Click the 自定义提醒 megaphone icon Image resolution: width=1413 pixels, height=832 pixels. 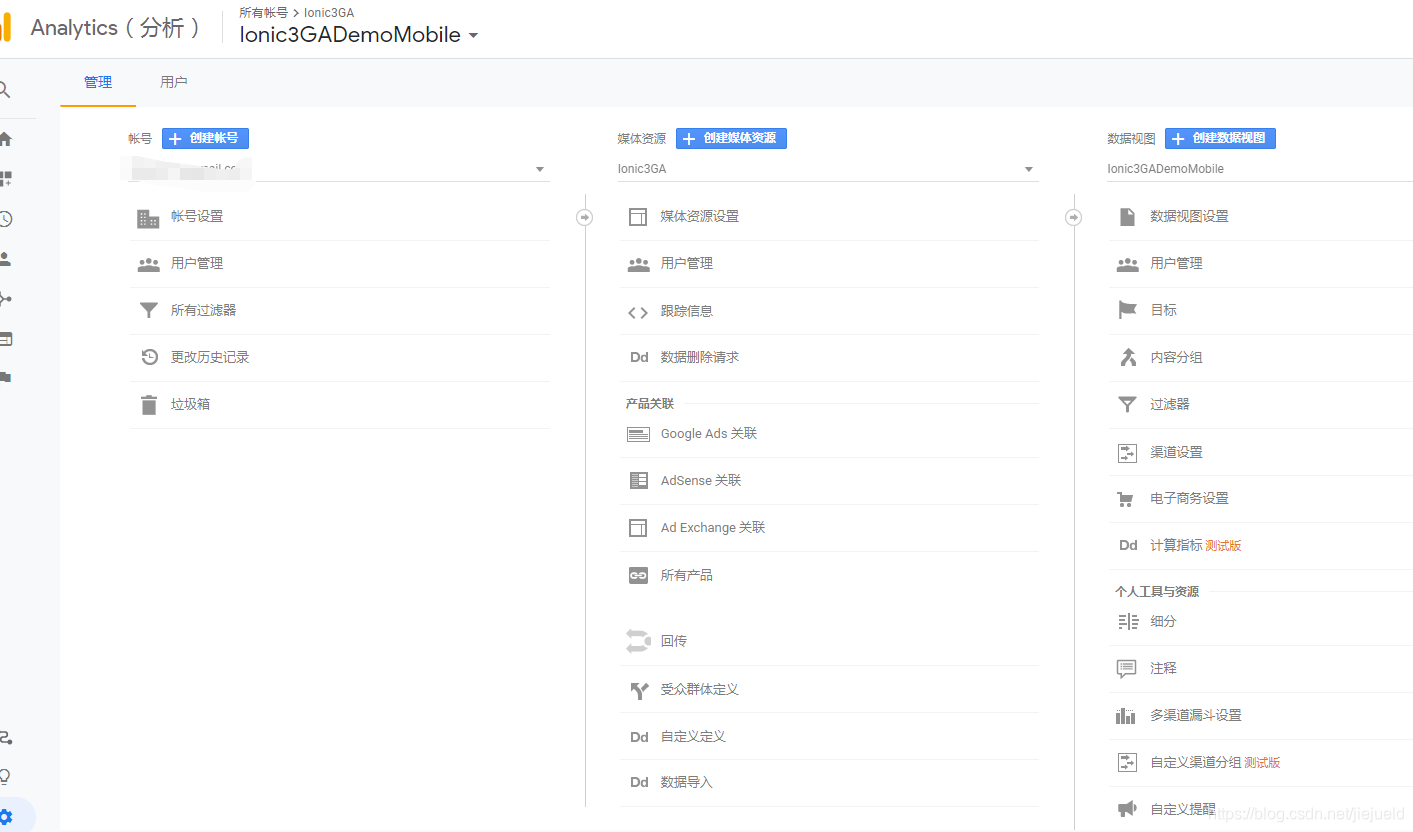click(x=1127, y=809)
